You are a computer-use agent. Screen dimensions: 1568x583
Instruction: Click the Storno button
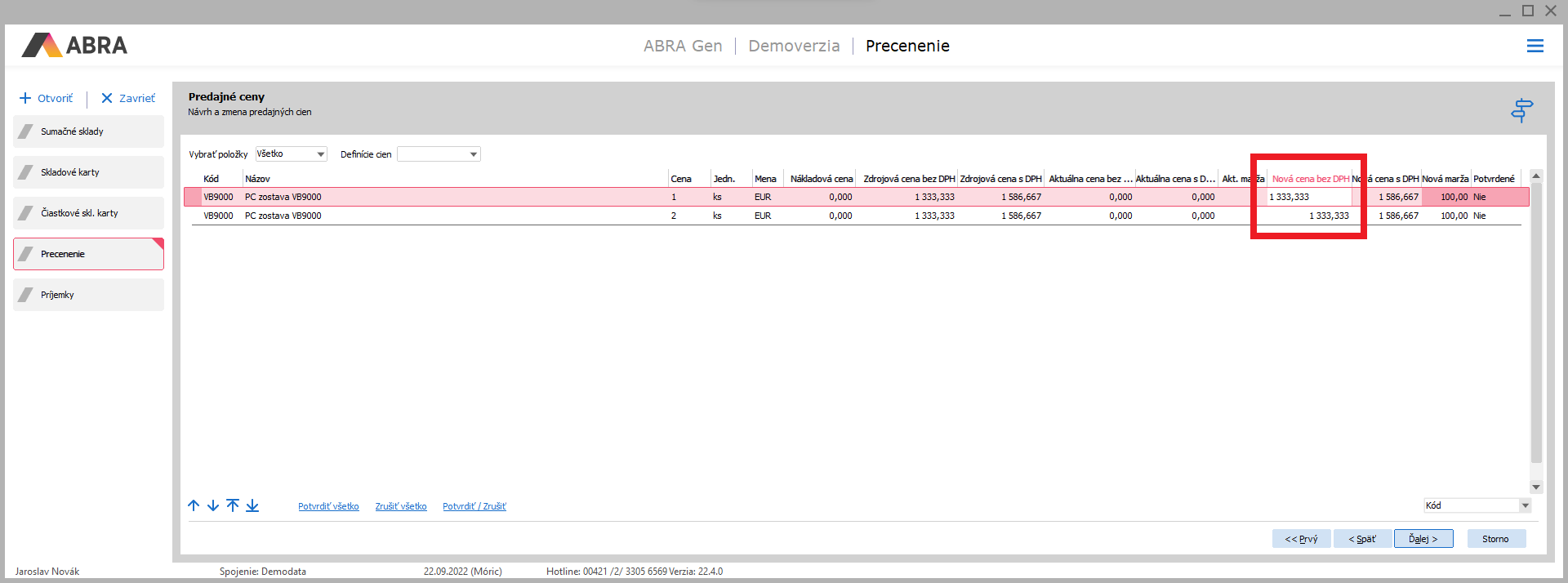(1494, 539)
